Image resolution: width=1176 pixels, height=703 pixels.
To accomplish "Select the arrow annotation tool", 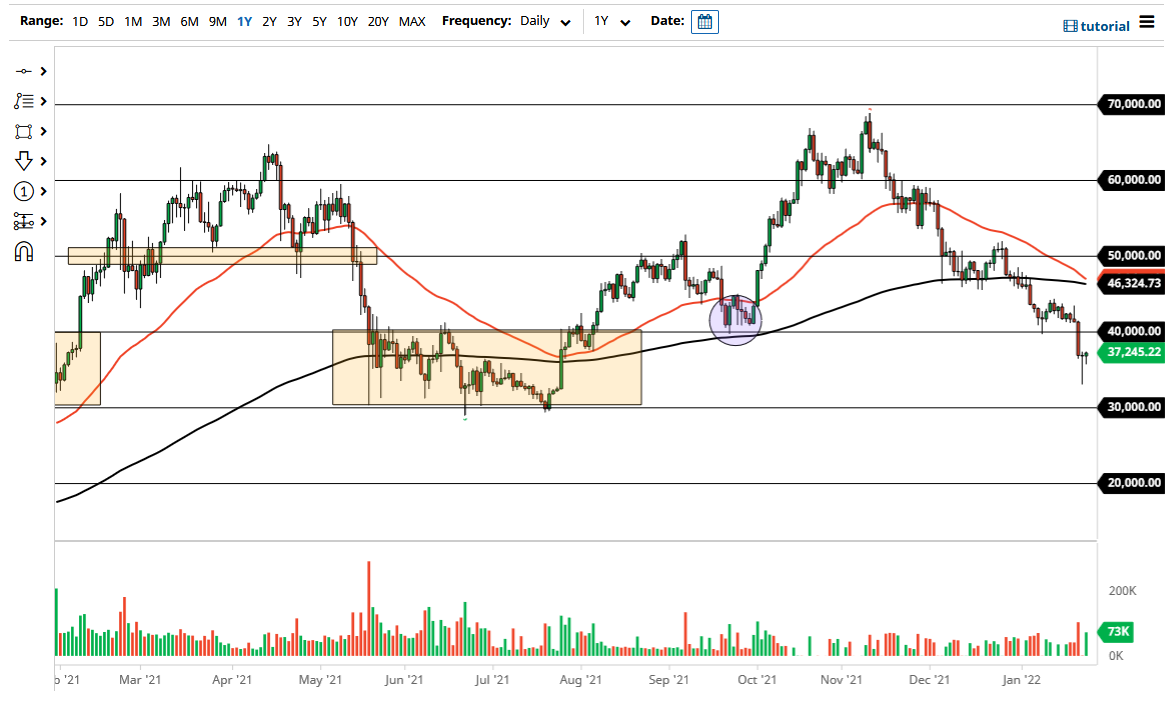I will 25,160.
